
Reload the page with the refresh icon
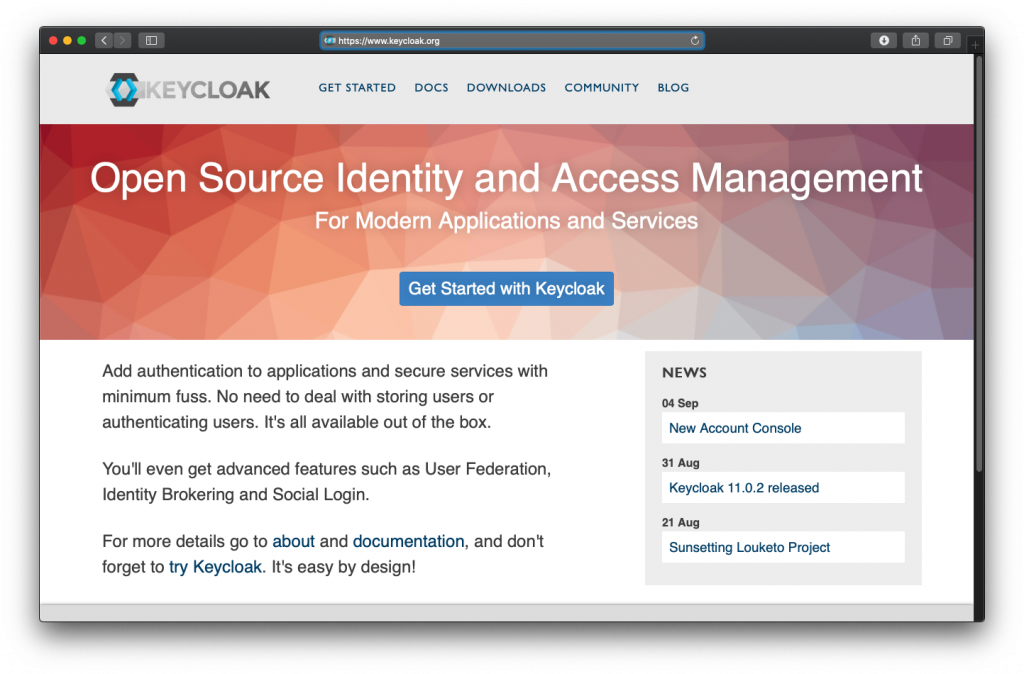coord(695,40)
